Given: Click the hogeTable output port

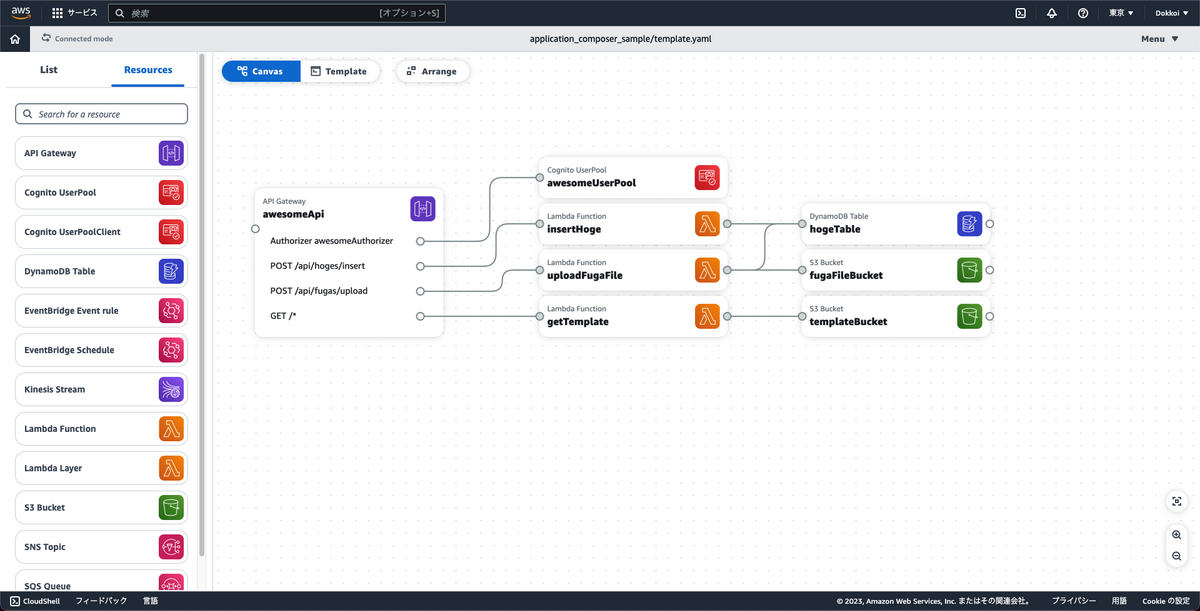Looking at the screenshot, I should [x=990, y=224].
